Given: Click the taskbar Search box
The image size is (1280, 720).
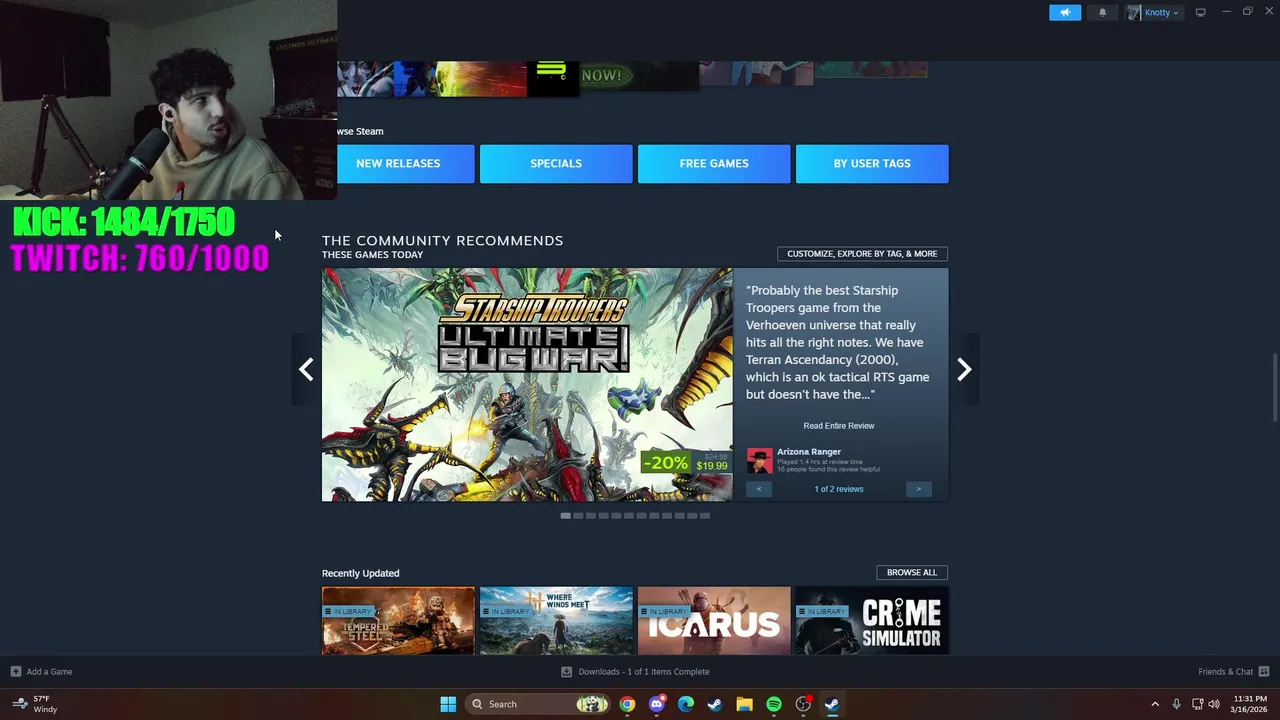Looking at the screenshot, I should click(x=539, y=704).
